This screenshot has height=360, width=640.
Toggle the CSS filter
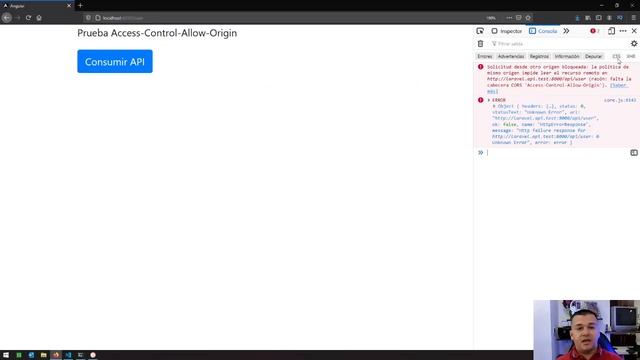(x=616, y=56)
